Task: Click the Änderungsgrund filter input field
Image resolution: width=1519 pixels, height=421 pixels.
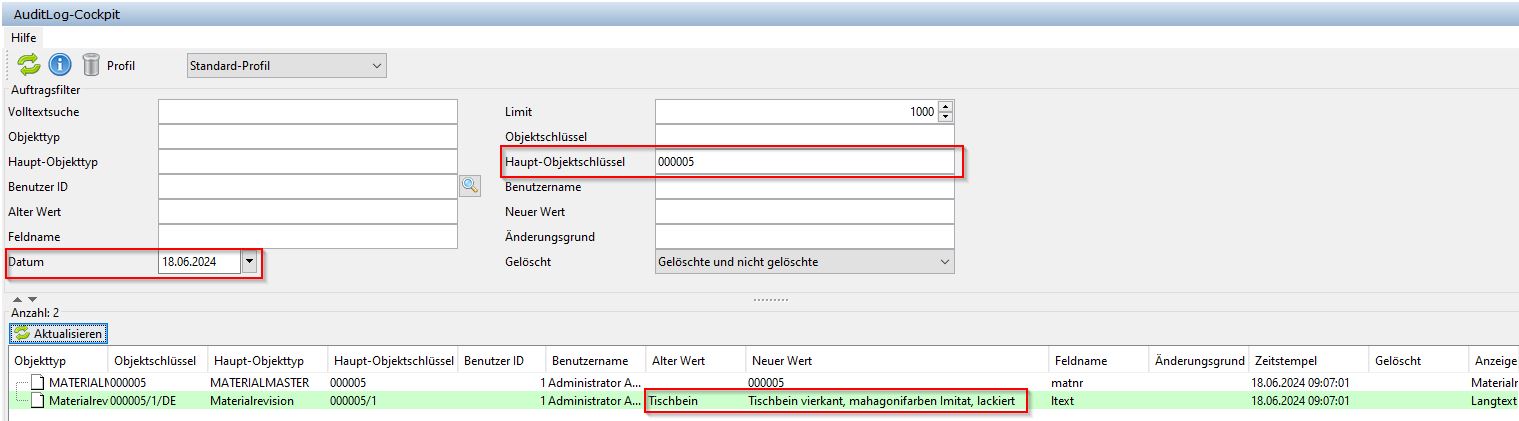Action: [804, 237]
